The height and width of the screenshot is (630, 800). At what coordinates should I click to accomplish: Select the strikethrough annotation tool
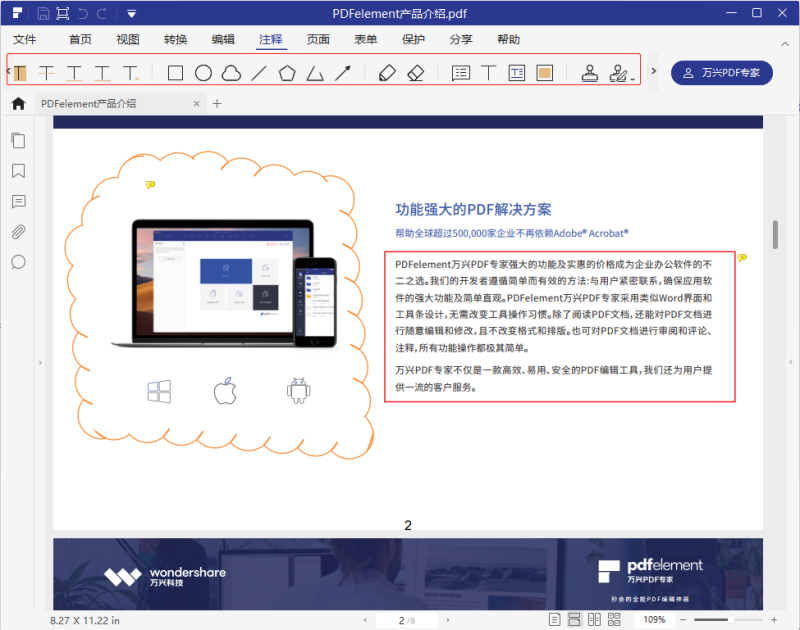coord(45,72)
